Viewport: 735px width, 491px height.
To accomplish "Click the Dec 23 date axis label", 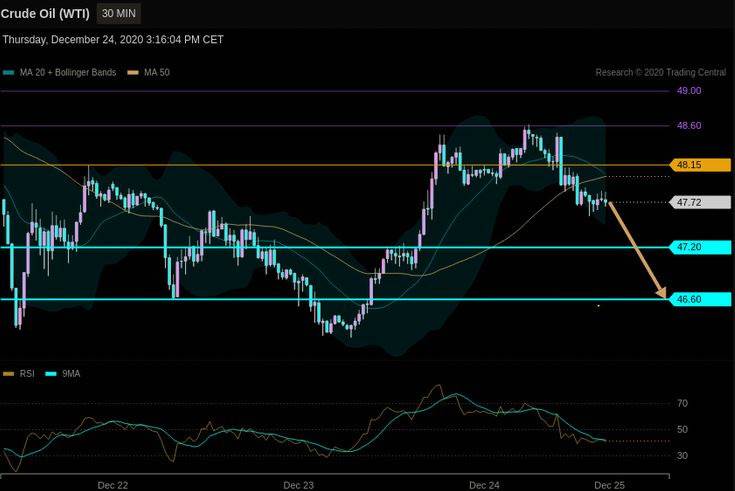I will 299,485.
